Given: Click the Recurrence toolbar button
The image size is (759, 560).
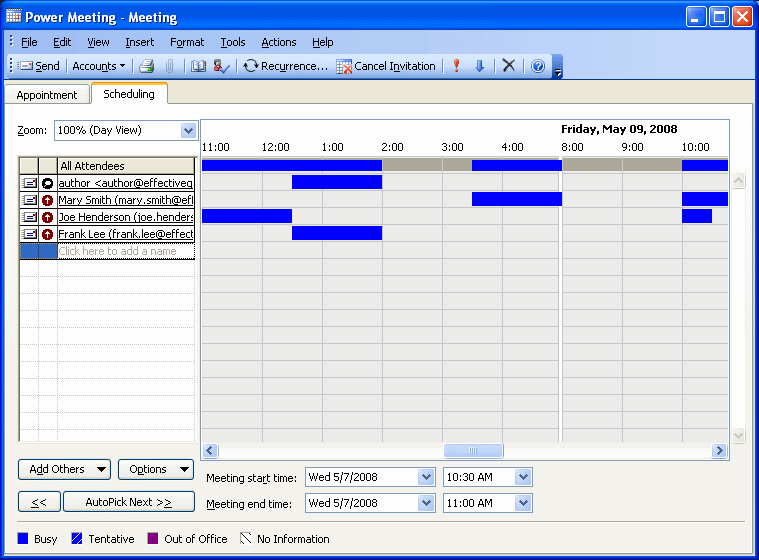Looking at the screenshot, I should (286, 66).
